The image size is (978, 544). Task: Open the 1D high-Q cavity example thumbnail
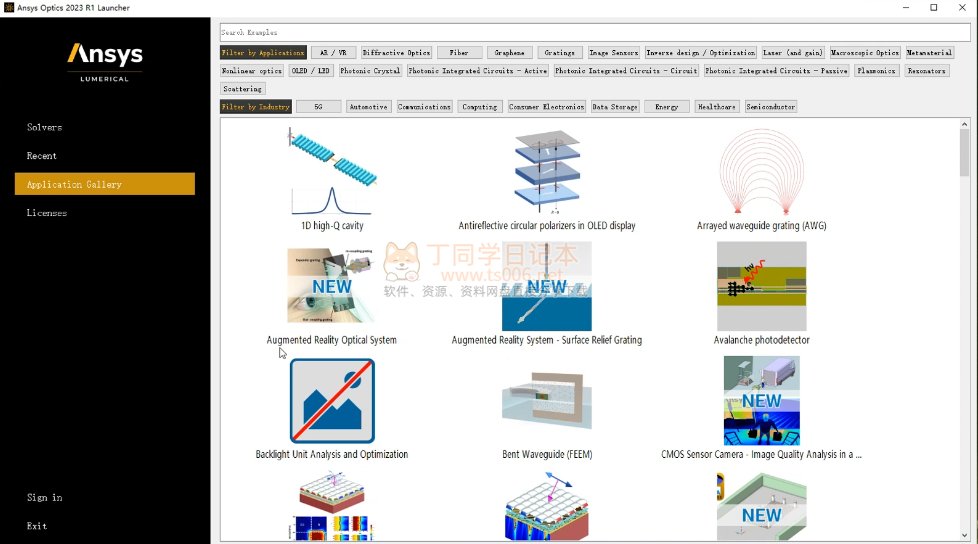(x=332, y=172)
